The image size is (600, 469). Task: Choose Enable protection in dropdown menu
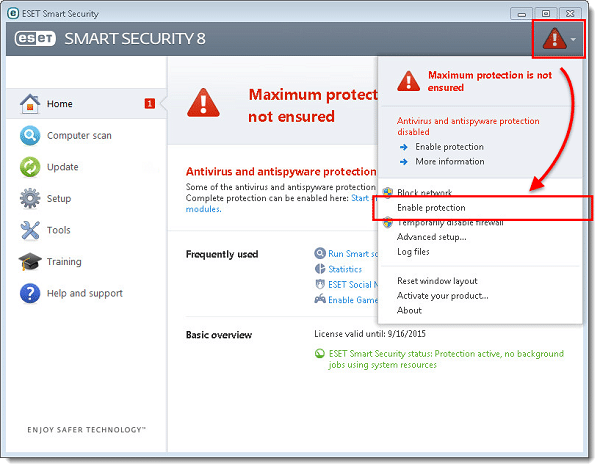point(431,208)
